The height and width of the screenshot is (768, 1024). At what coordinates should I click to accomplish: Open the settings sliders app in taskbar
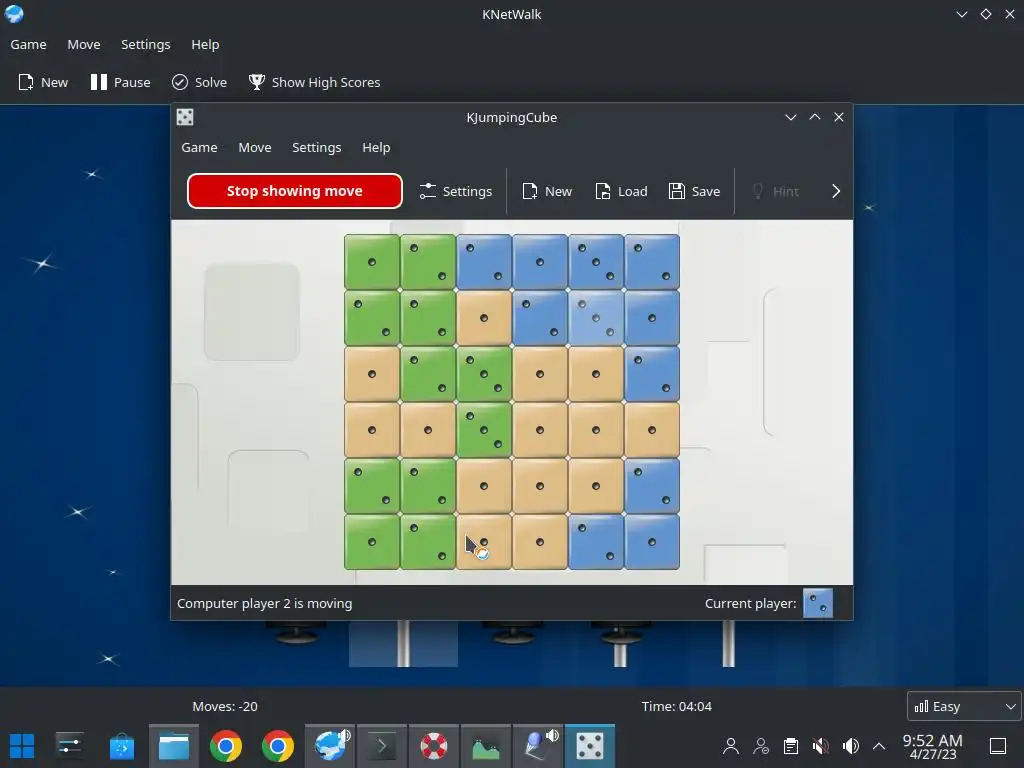tap(69, 746)
